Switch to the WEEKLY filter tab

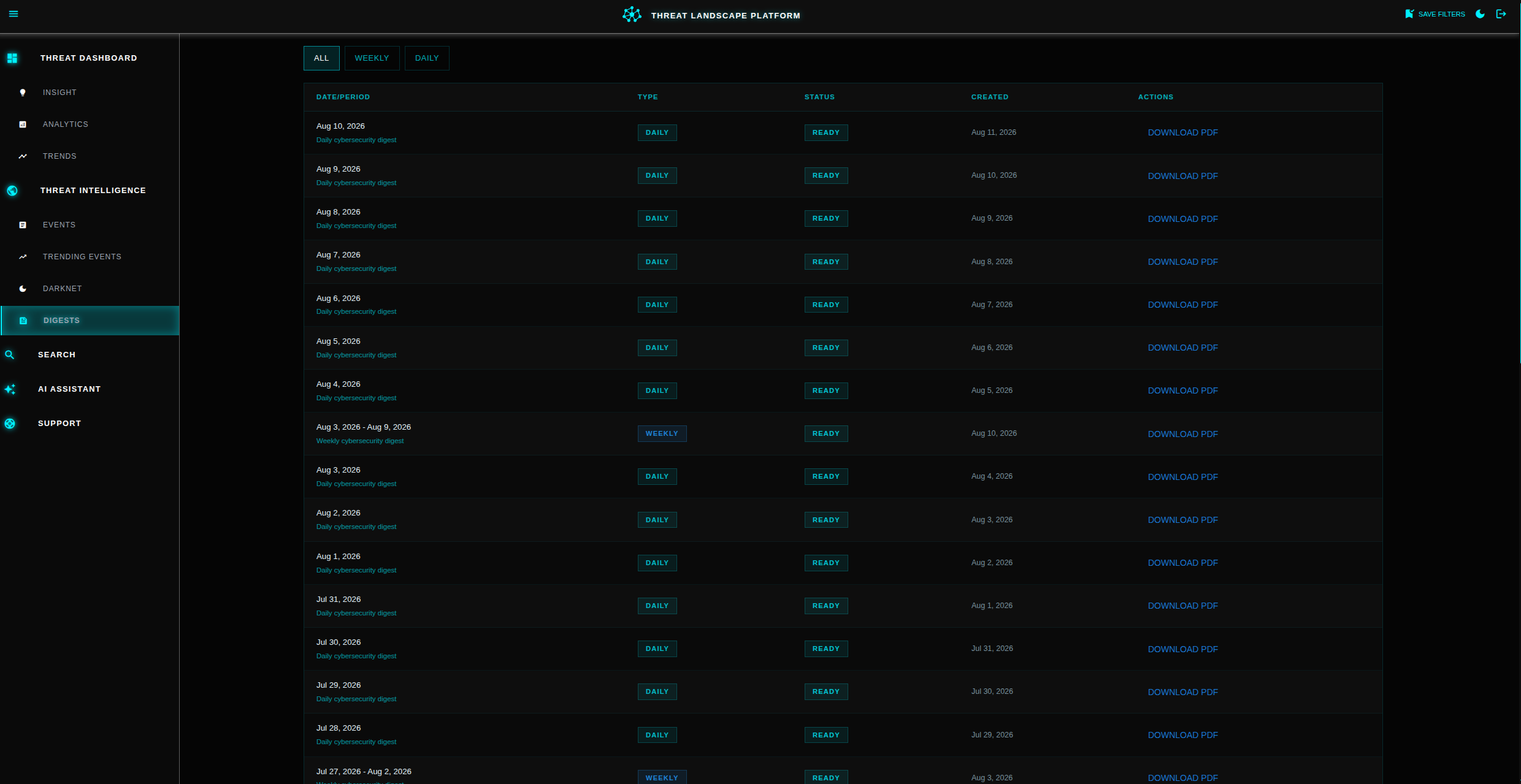pyautogui.click(x=372, y=58)
